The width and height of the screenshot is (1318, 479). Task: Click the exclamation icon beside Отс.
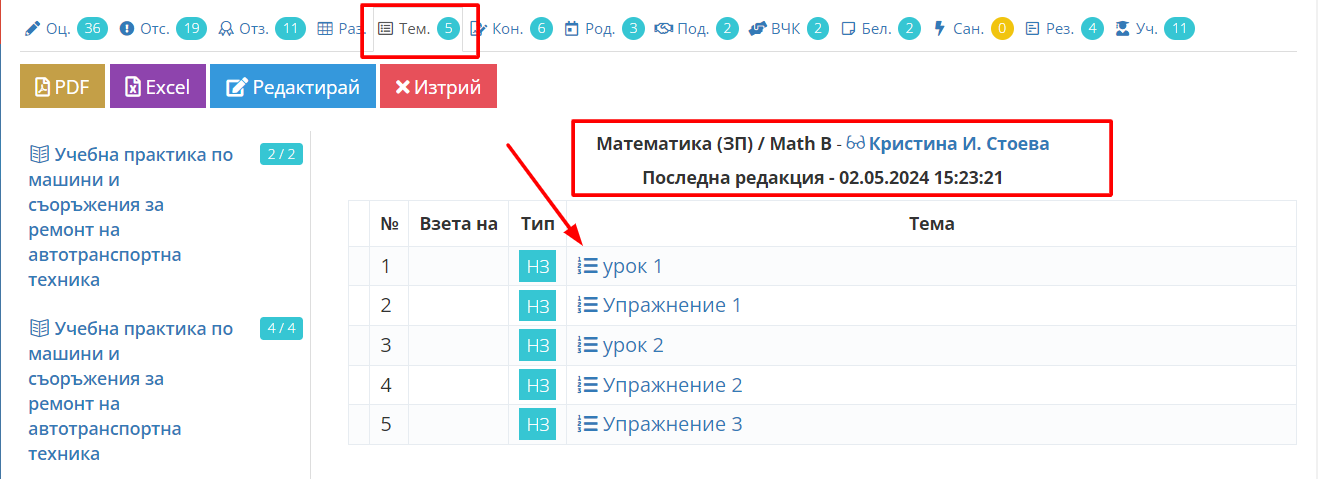[126, 29]
